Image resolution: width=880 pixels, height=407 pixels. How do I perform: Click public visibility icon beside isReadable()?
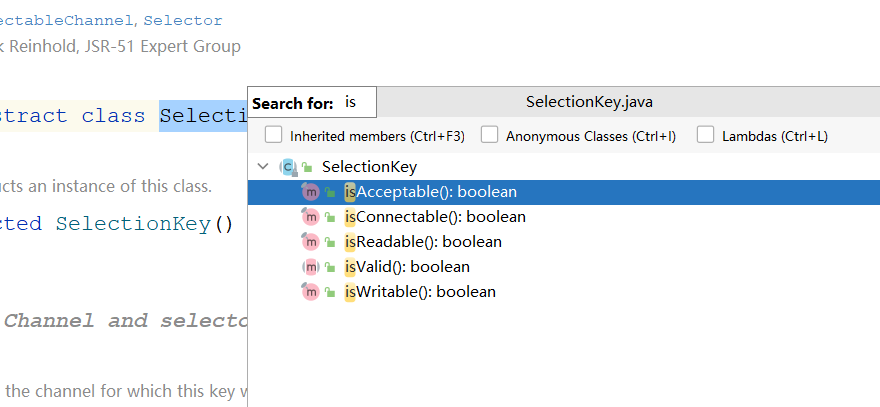coord(330,242)
